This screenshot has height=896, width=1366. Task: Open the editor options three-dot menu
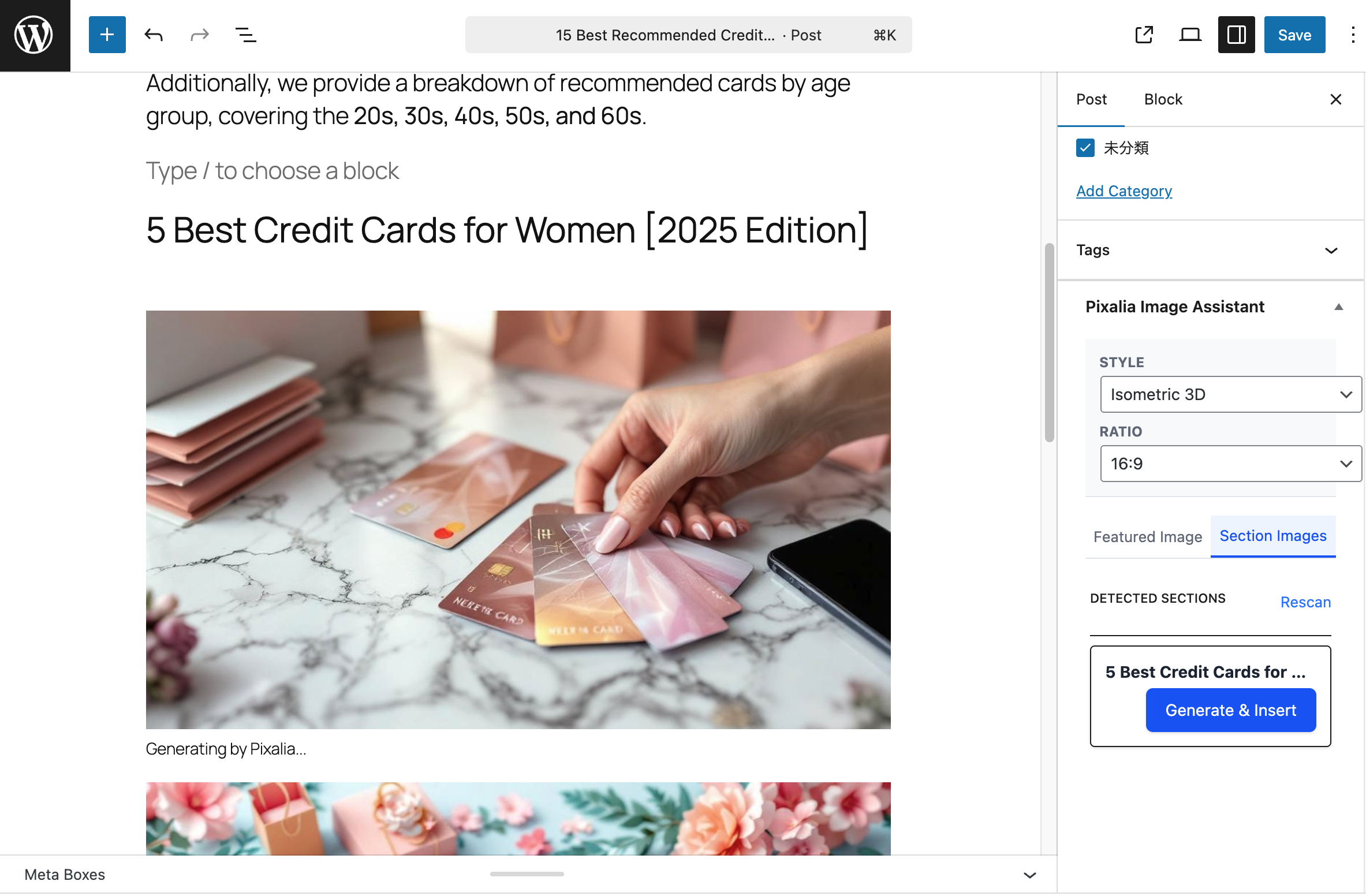point(1353,35)
